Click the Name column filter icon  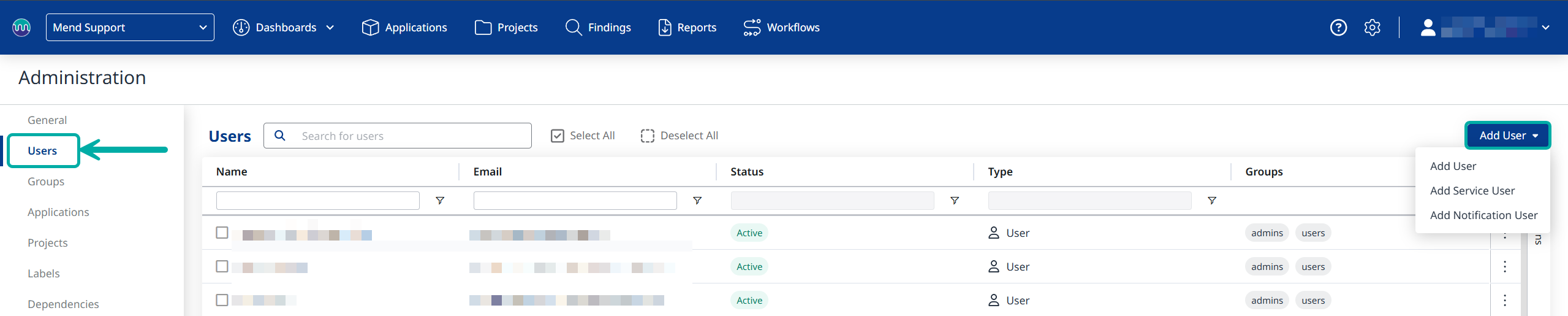[x=439, y=201]
